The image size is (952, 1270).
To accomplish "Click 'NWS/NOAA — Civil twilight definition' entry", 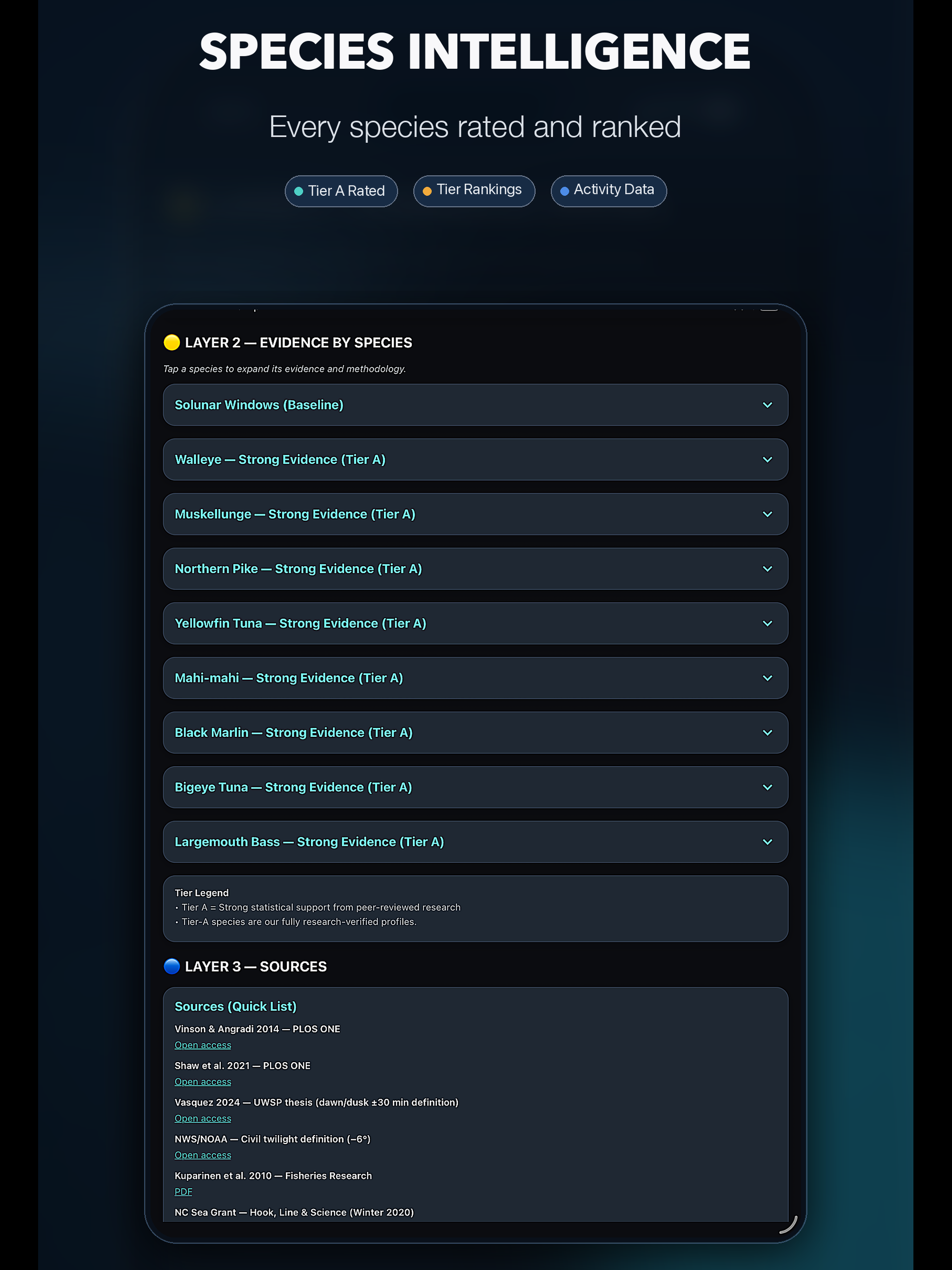I will [x=273, y=1139].
